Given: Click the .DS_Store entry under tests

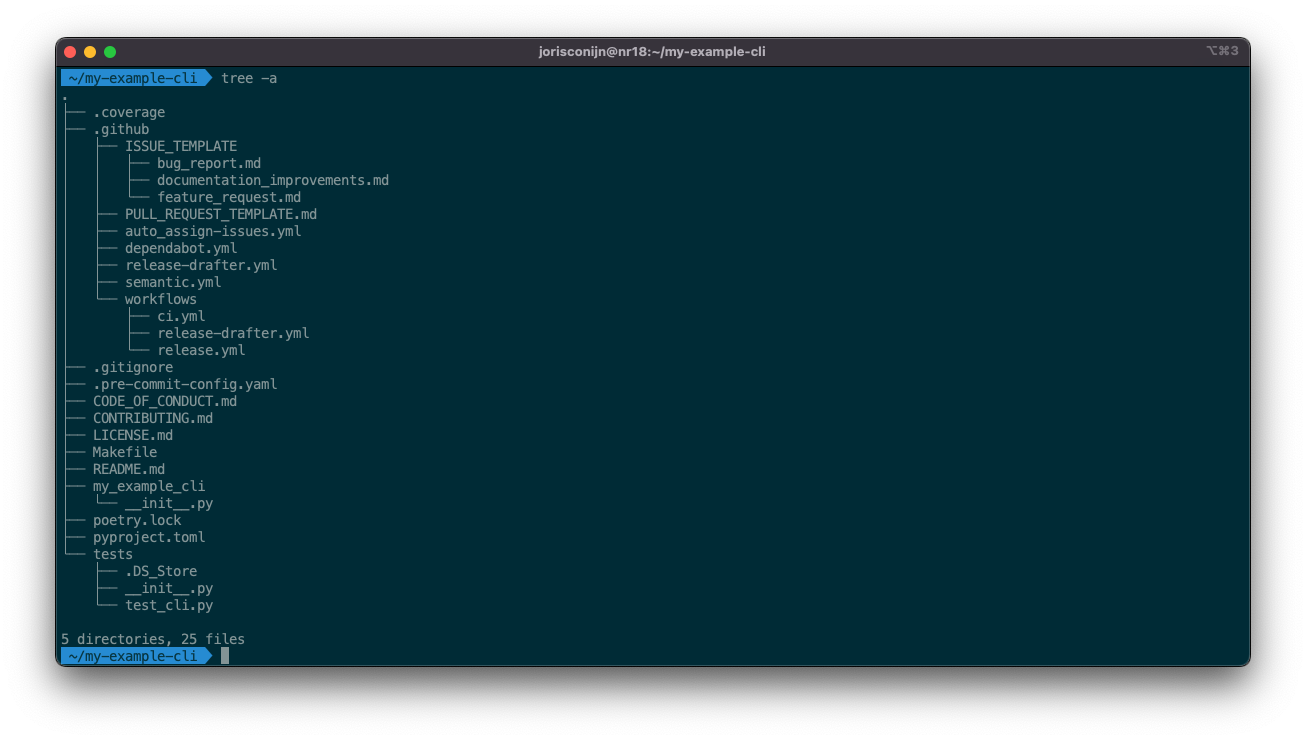Looking at the screenshot, I should pos(160,570).
